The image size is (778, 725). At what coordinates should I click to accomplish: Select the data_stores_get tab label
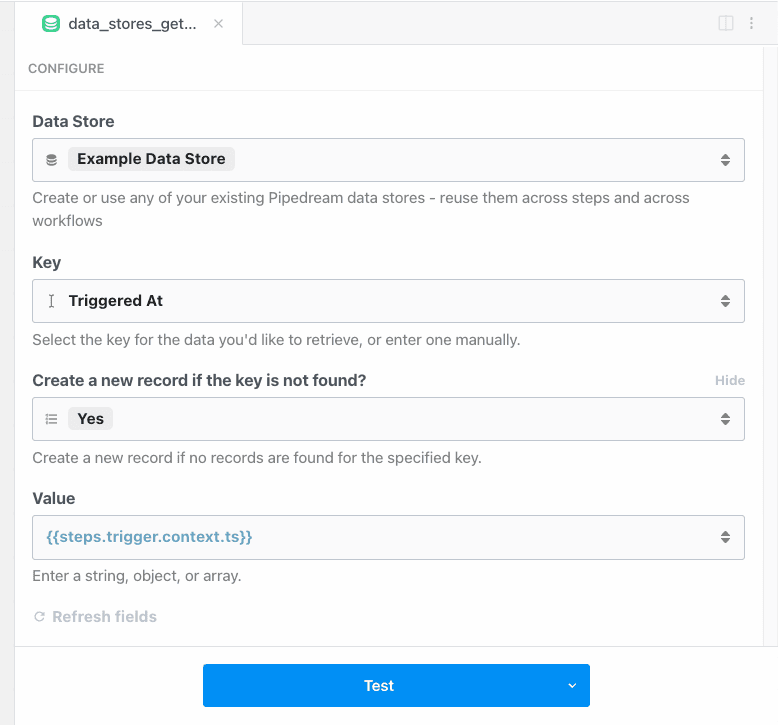[x=132, y=24]
